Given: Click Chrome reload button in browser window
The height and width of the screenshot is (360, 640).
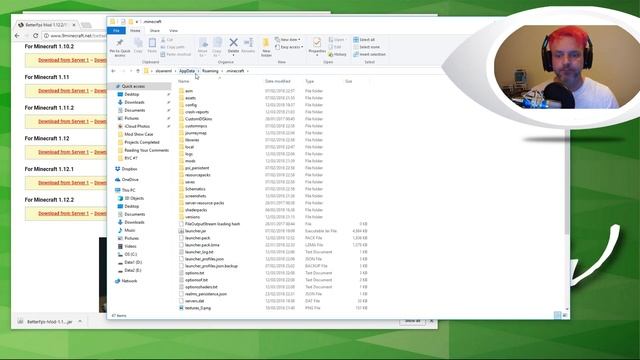Looking at the screenshot, I should tap(36, 36).
